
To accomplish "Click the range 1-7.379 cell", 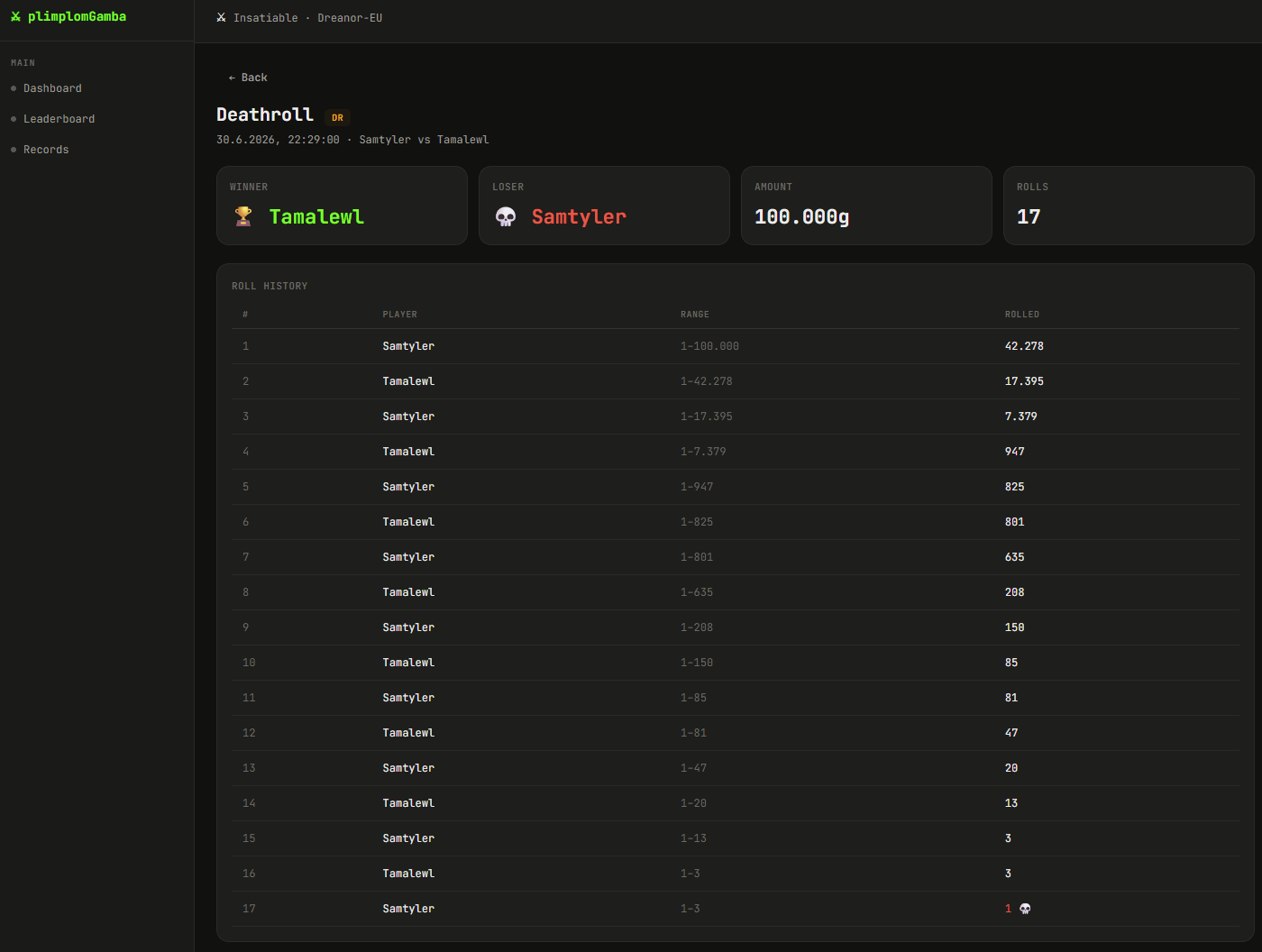I will pyautogui.click(x=703, y=452).
